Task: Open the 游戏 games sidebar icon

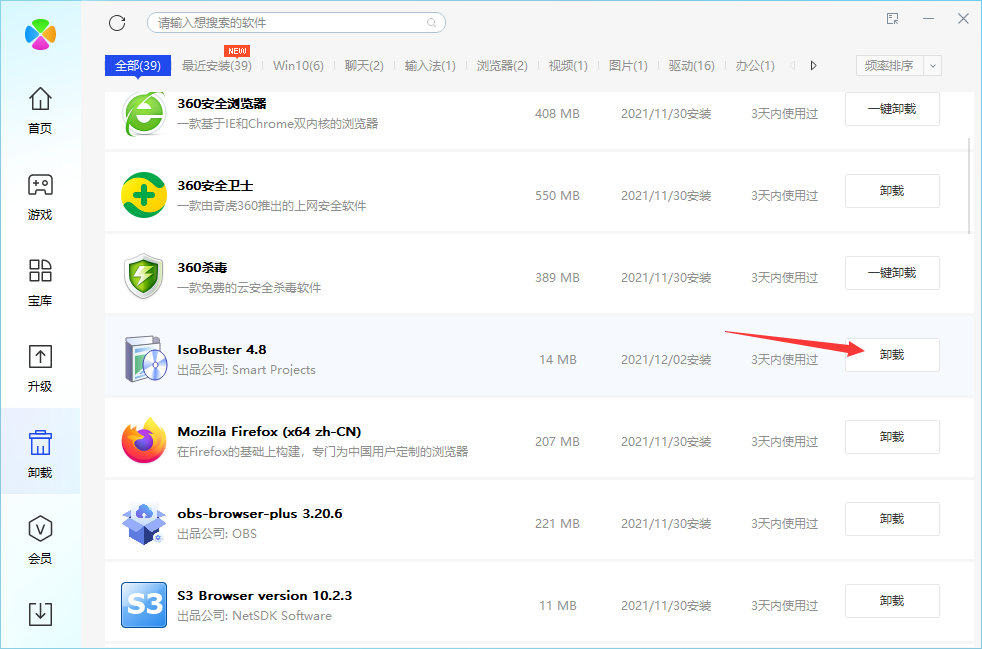Action: 40,196
